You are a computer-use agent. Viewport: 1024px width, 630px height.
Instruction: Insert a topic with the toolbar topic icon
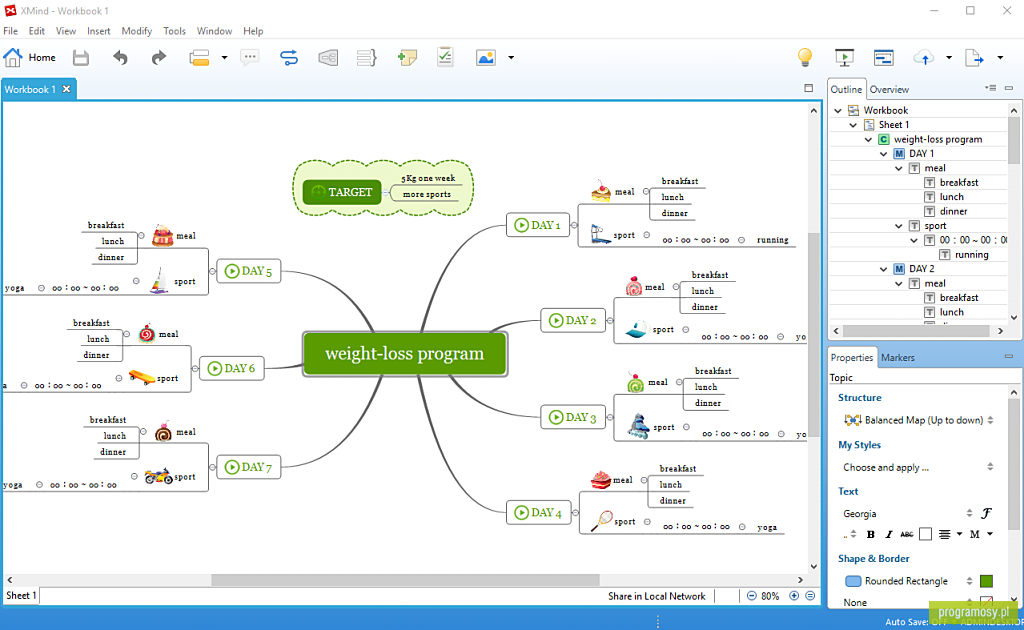click(x=199, y=57)
